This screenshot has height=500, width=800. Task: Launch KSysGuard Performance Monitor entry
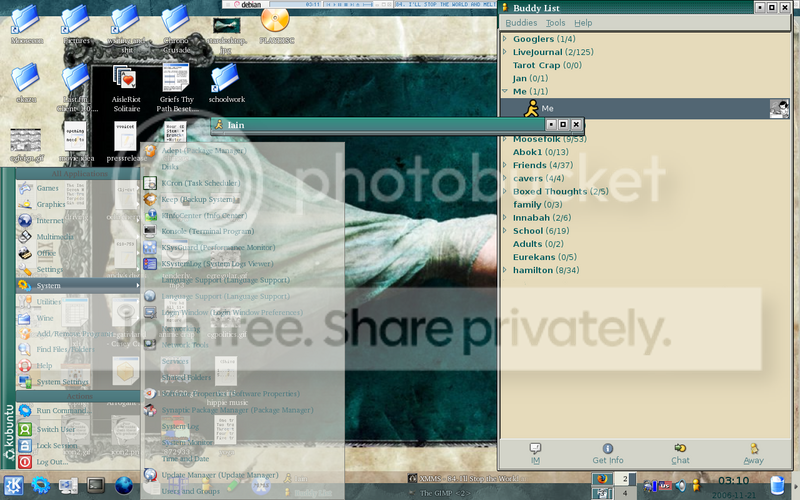pos(243,247)
